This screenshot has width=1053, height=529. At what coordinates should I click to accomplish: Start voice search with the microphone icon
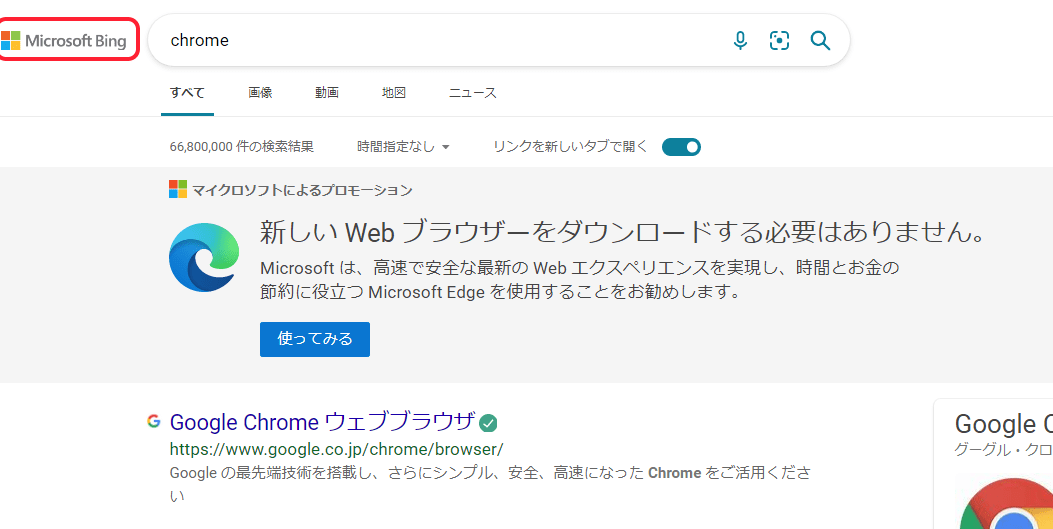point(740,41)
